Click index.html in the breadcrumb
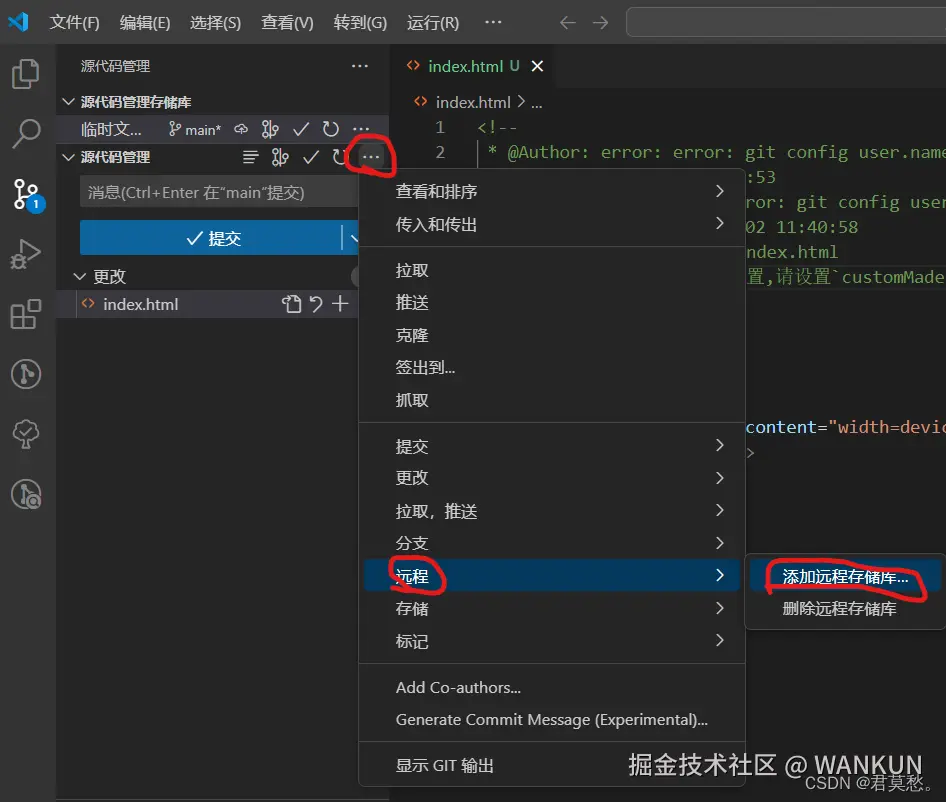This screenshot has width=946, height=802. (x=473, y=103)
